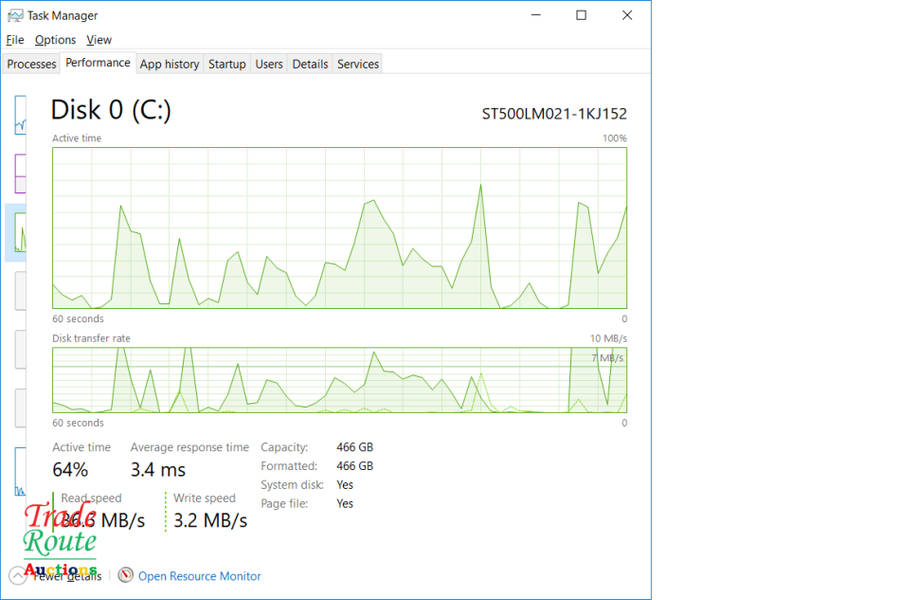
Task: Go to the App history tab
Action: click(x=169, y=64)
